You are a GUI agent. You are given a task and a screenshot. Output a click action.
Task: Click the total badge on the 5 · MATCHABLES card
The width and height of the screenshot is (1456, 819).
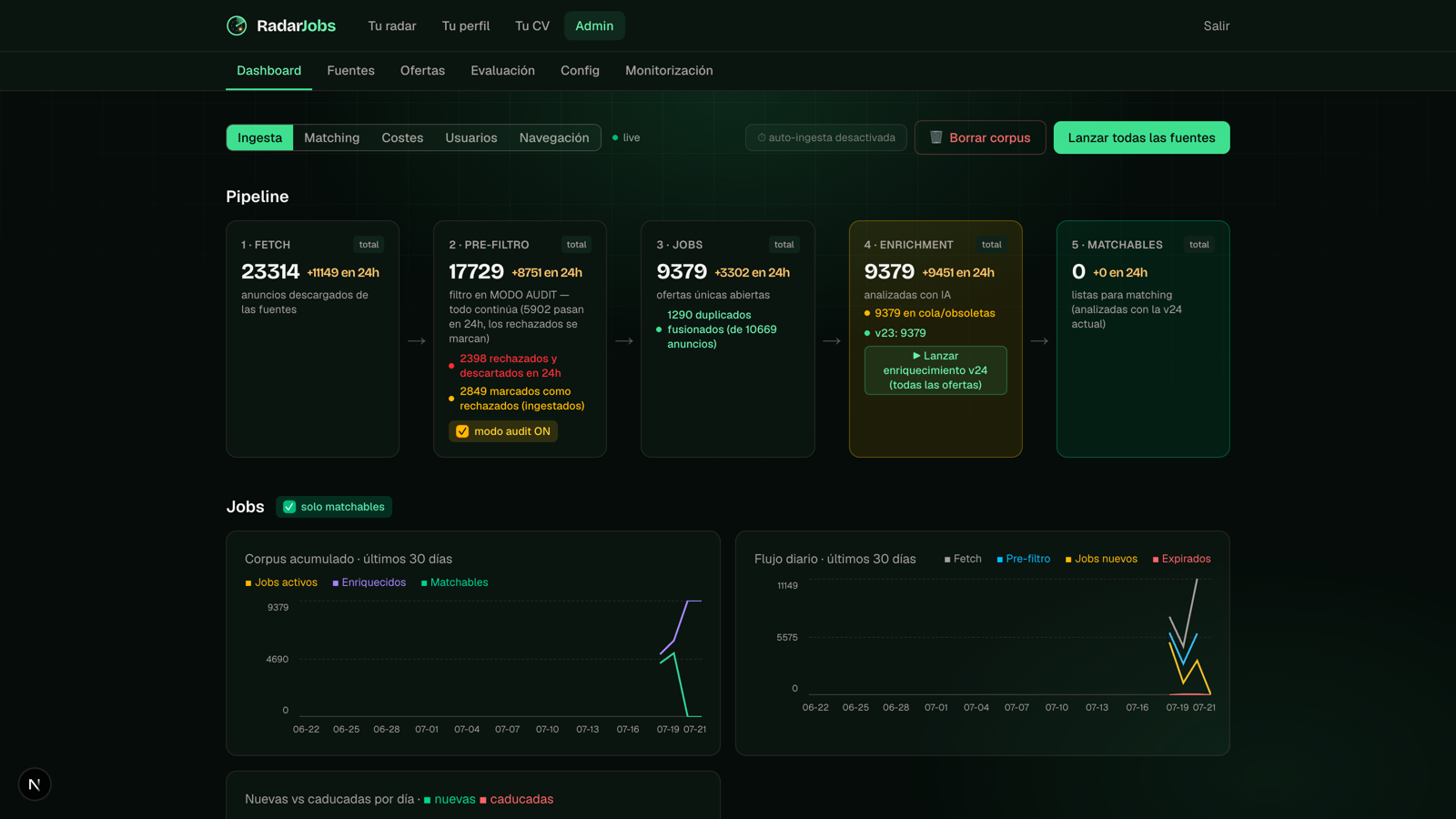pos(1199,244)
